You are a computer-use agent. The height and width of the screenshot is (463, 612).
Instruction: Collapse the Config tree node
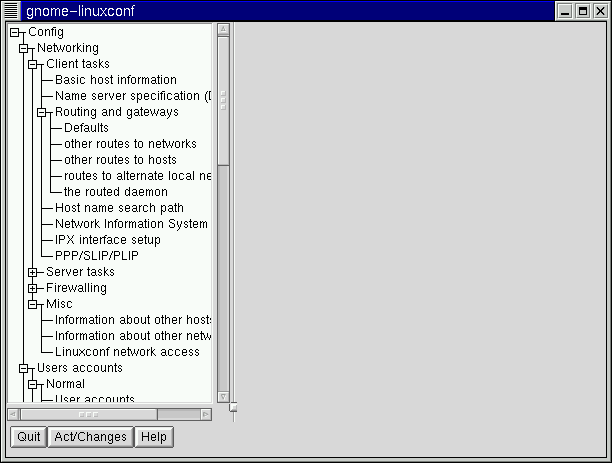(x=14, y=32)
